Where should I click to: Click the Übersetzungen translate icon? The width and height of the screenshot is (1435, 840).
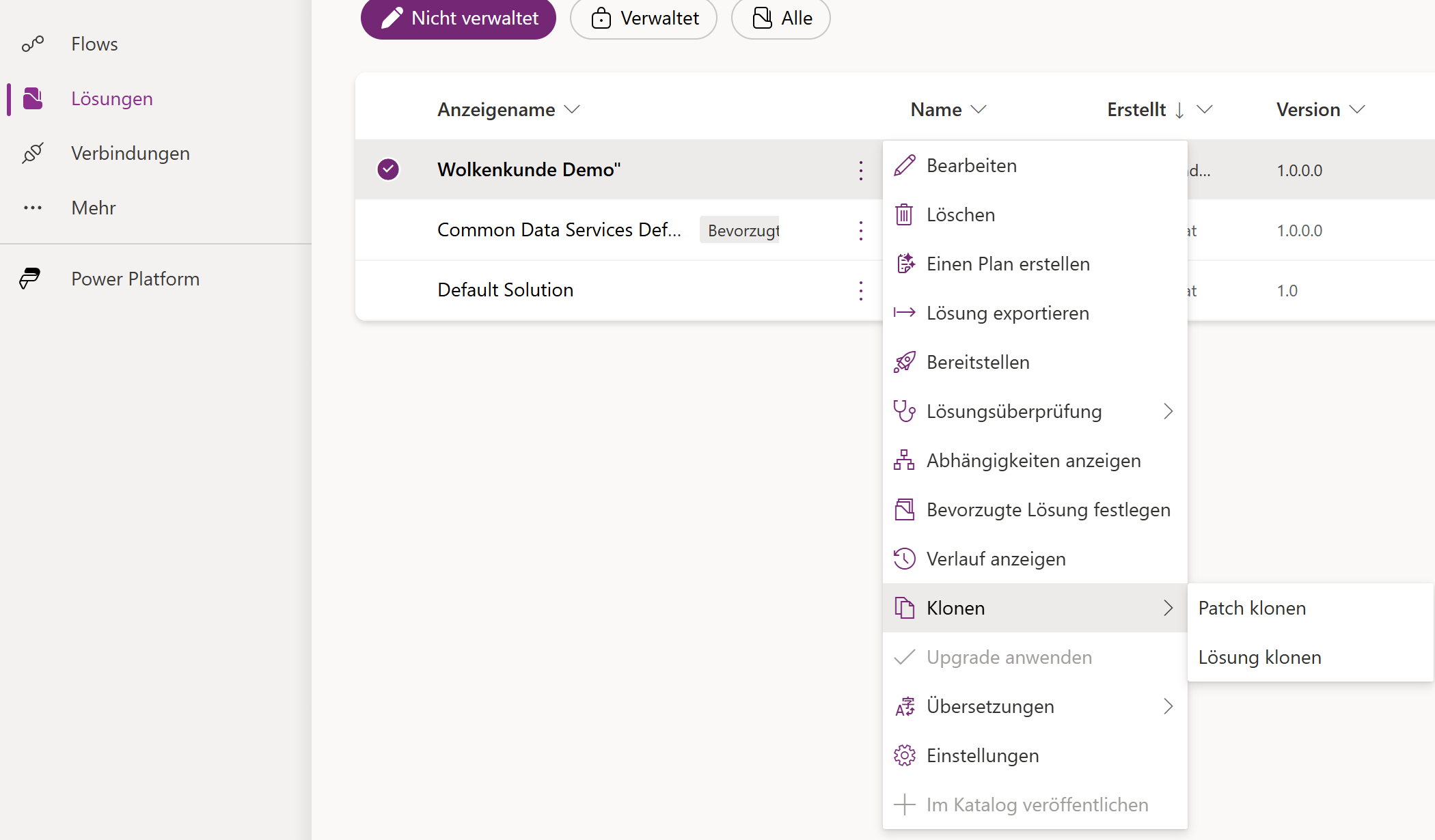[x=905, y=706]
